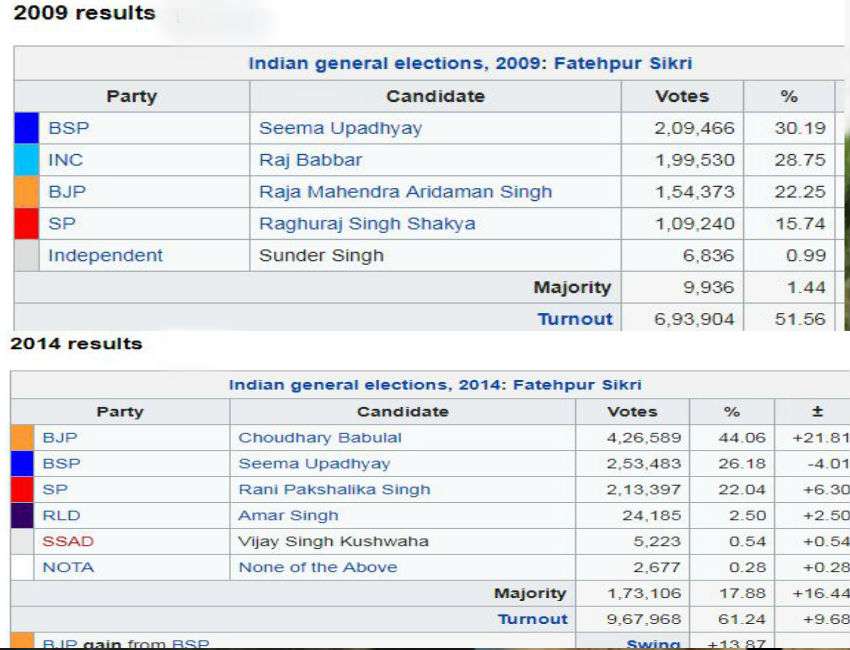Image resolution: width=850 pixels, height=650 pixels.
Task: Click the Choudhary Babulal candidate link
Action: pos(320,437)
